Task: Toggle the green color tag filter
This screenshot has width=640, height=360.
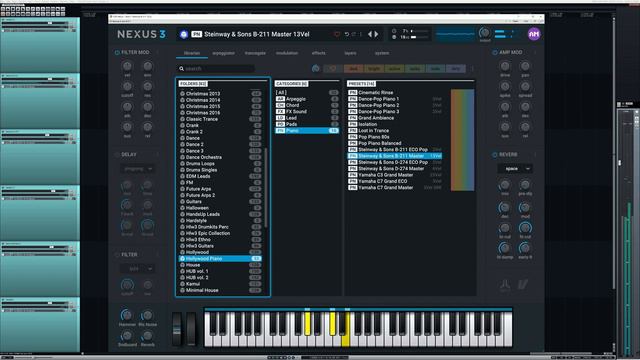Action: pos(415,69)
